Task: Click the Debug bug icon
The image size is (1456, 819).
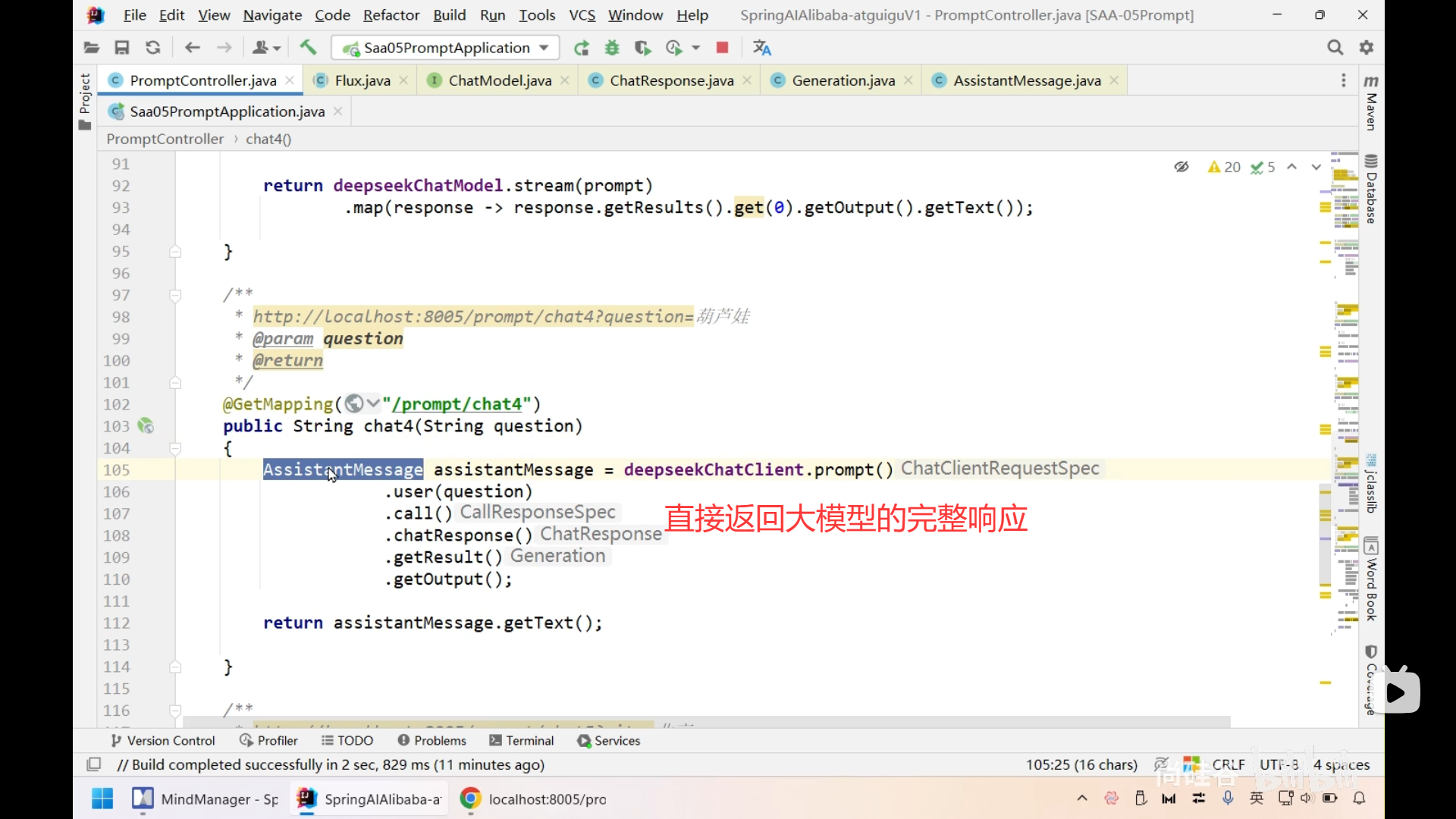Action: click(612, 48)
